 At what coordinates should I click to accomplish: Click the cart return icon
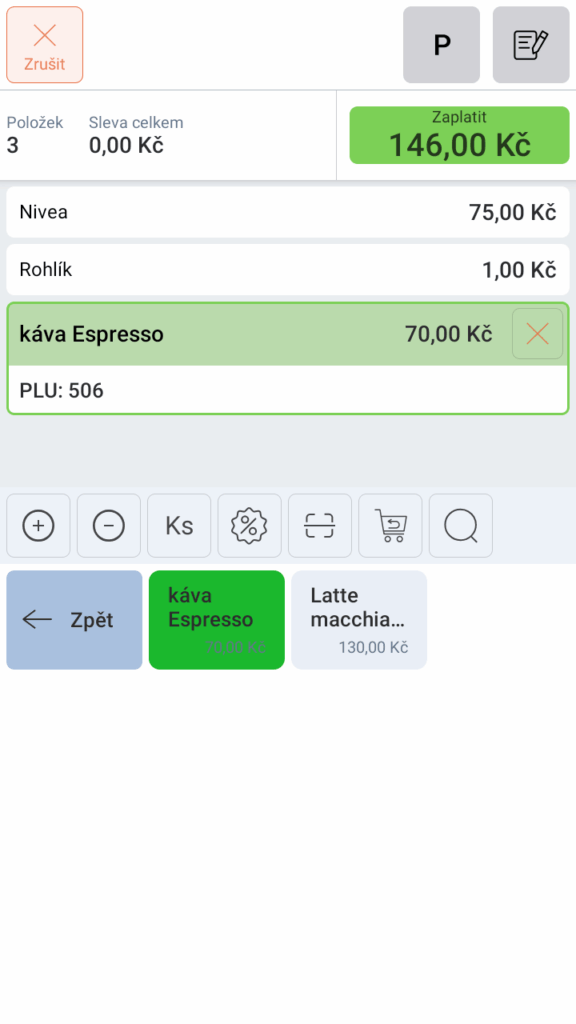click(391, 526)
